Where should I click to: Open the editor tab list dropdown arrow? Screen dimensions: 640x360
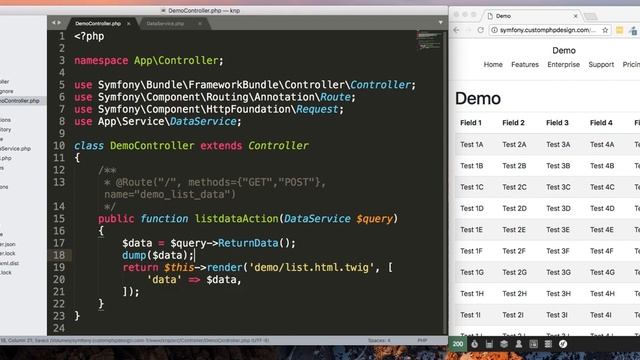(441, 22)
